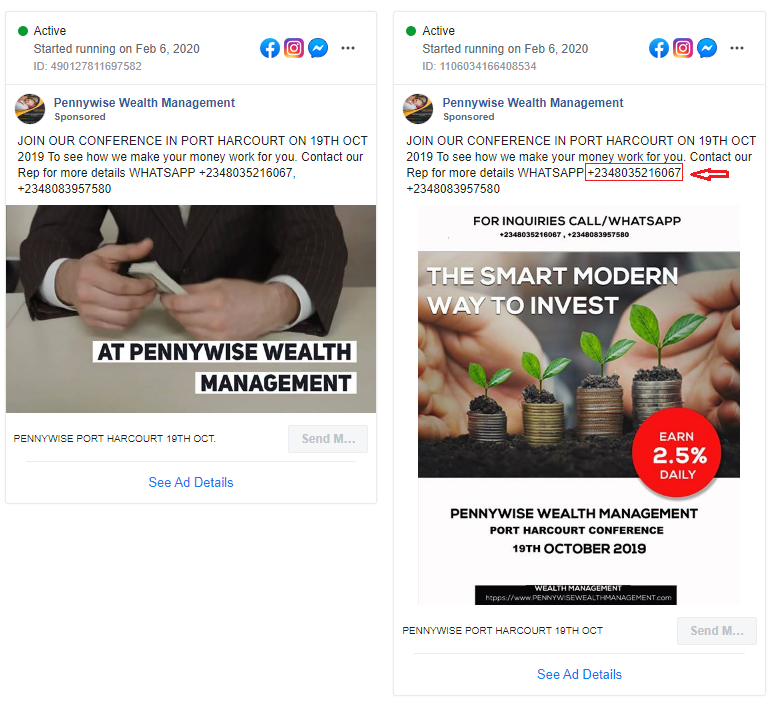
Task: Open See Ad Details on right ad
Action: tap(580, 674)
